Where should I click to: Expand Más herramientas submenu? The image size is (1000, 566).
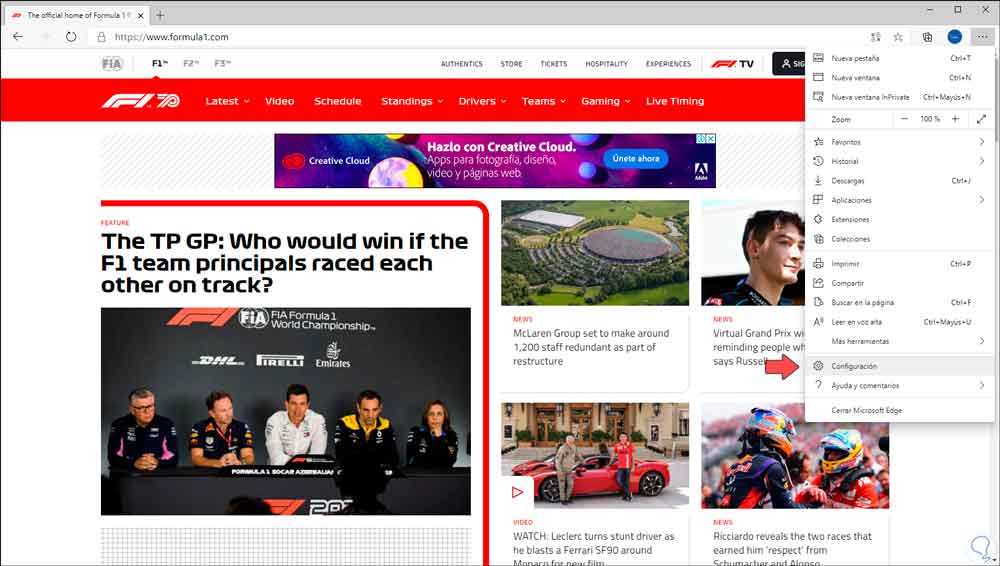point(899,341)
